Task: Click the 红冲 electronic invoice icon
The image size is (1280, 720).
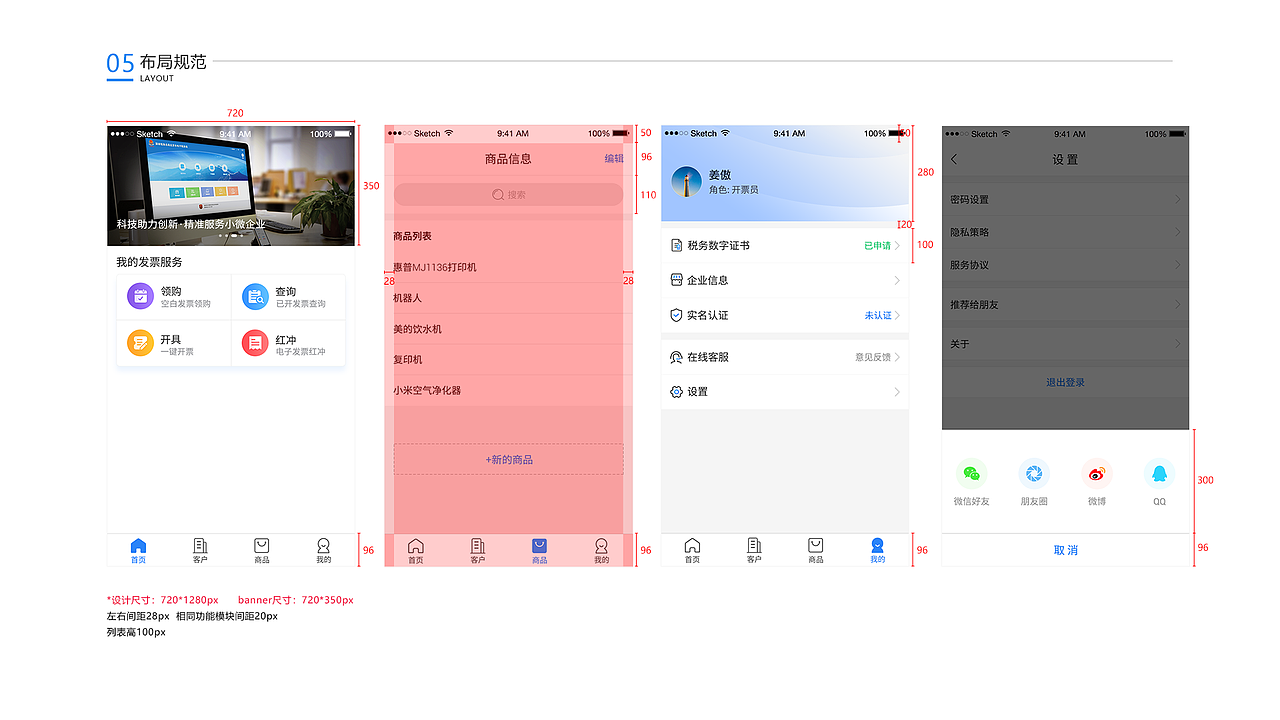Action: point(254,341)
